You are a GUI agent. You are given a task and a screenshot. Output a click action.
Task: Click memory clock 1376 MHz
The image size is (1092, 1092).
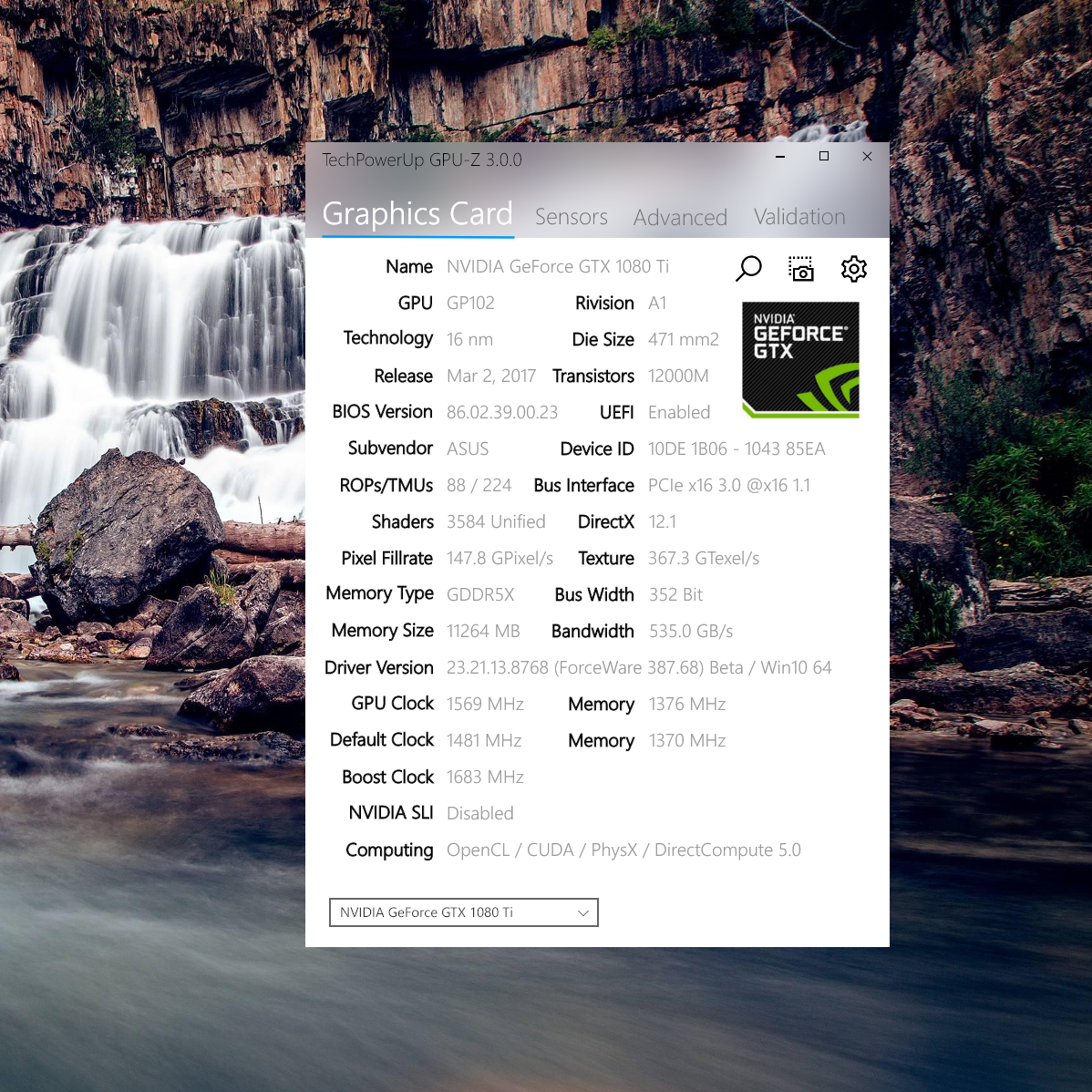[687, 704]
